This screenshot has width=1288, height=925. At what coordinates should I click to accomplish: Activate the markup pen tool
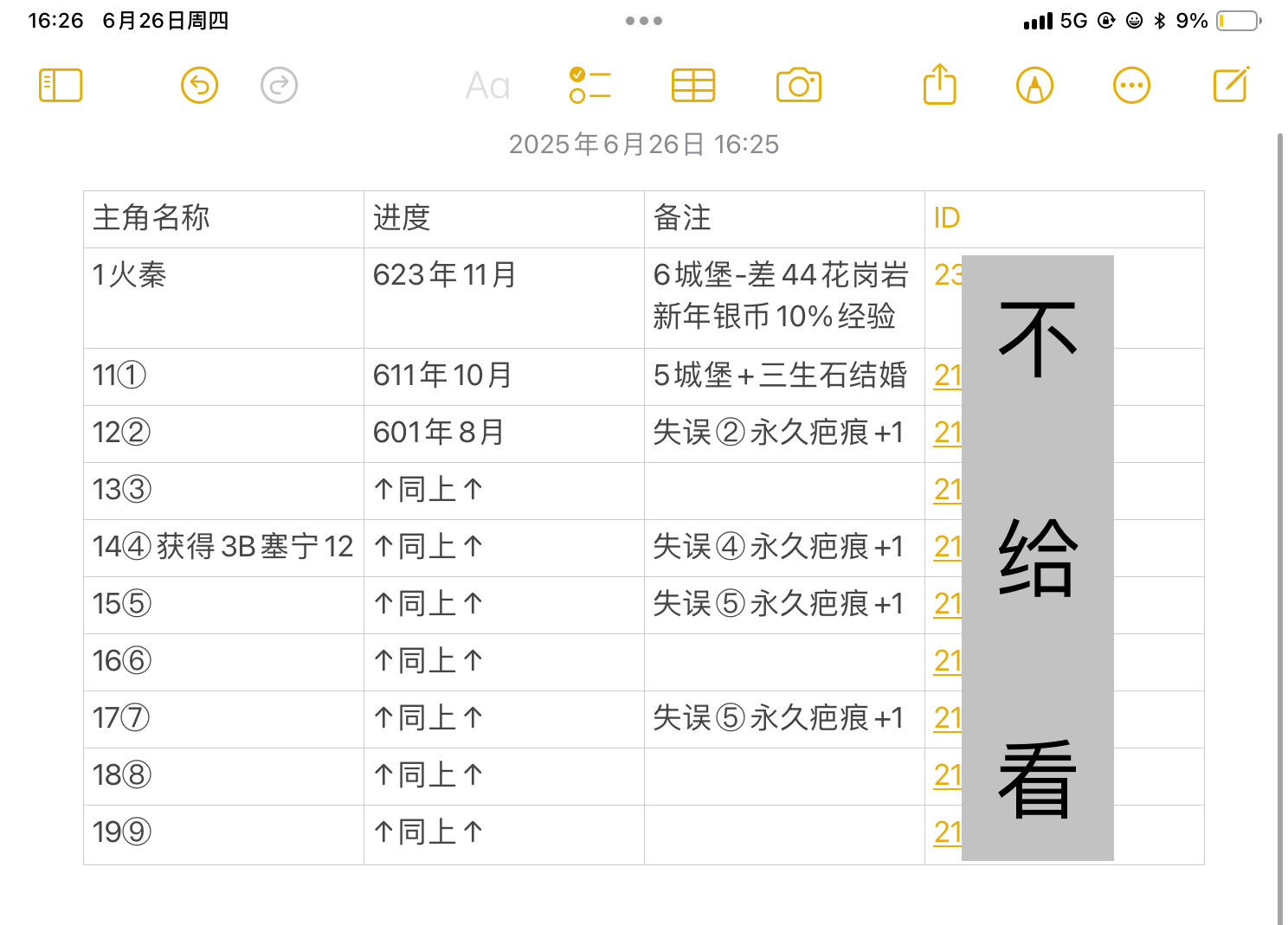[1035, 86]
